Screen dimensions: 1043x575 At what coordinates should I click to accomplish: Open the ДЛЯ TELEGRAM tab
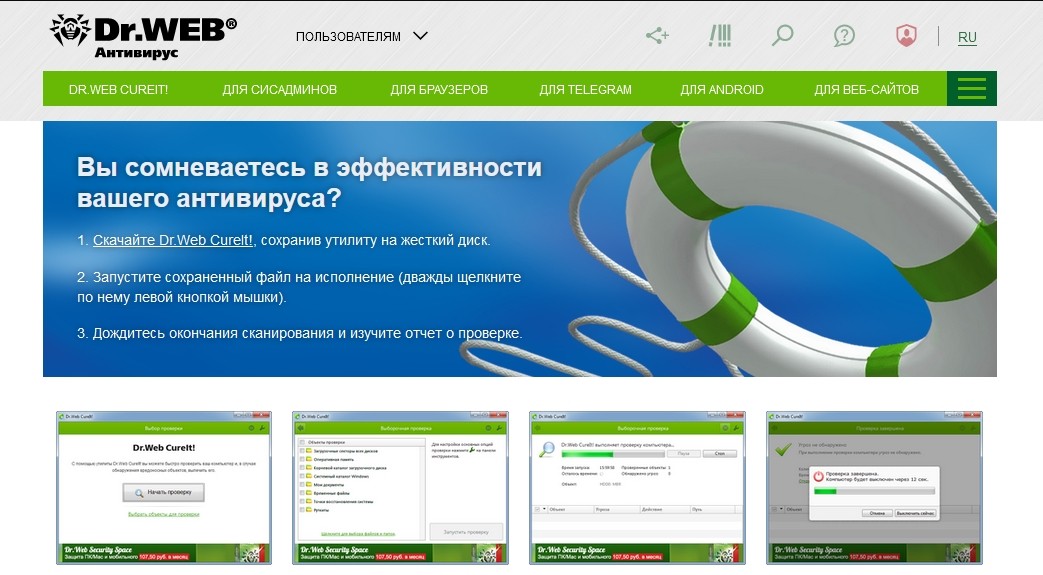tap(585, 90)
